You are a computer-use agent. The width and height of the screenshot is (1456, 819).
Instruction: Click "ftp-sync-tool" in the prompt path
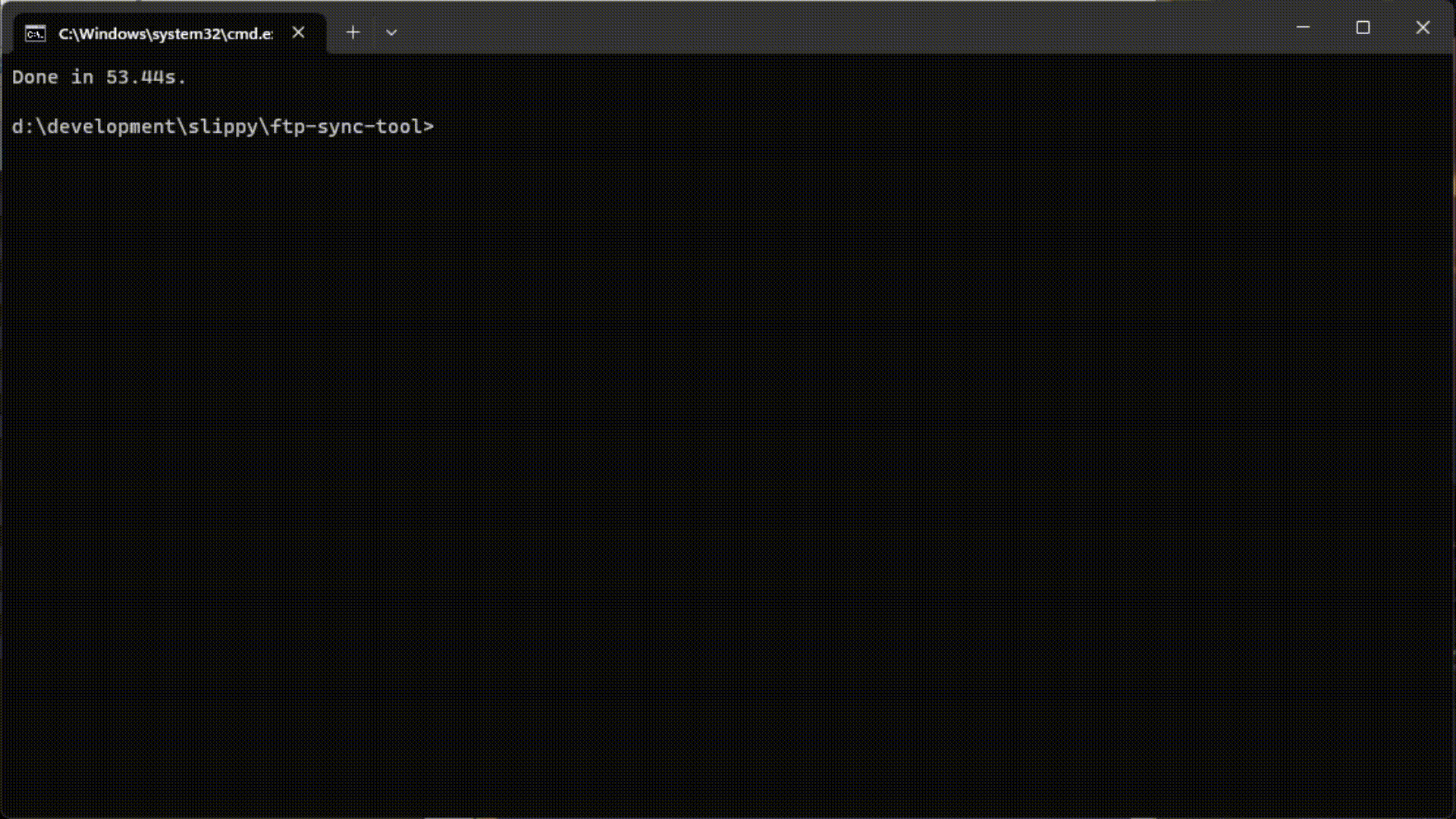coord(346,127)
